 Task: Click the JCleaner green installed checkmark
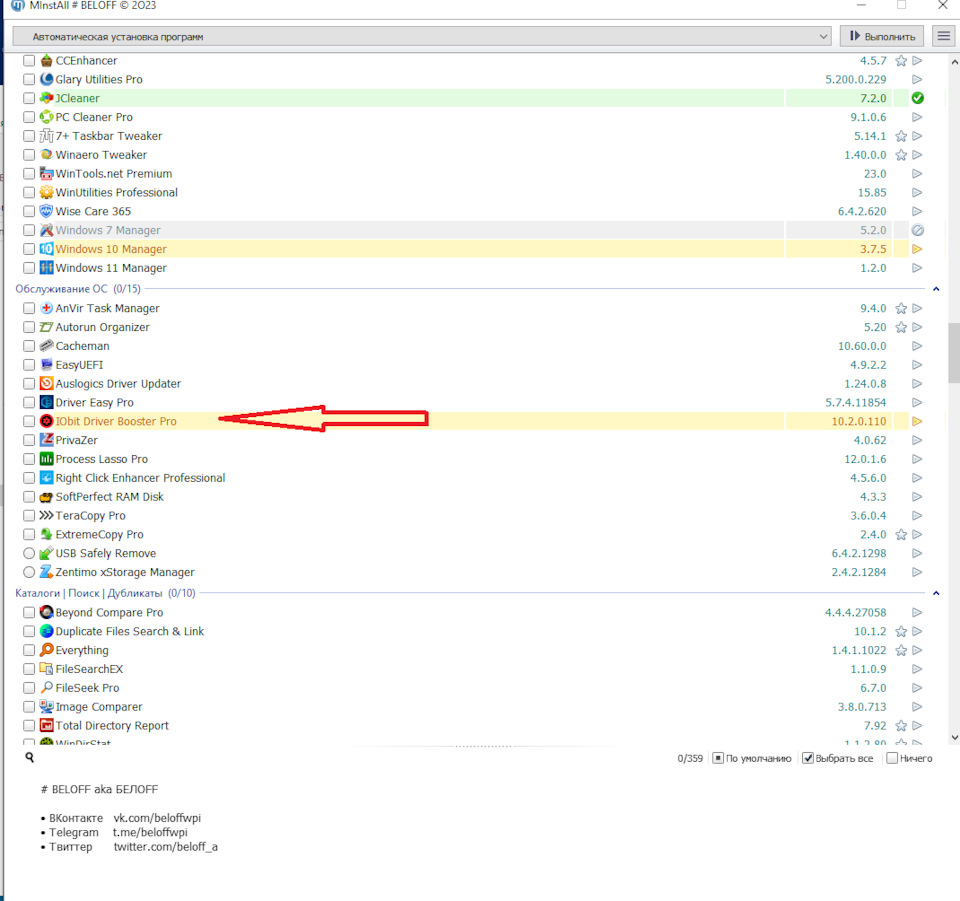tap(917, 98)
